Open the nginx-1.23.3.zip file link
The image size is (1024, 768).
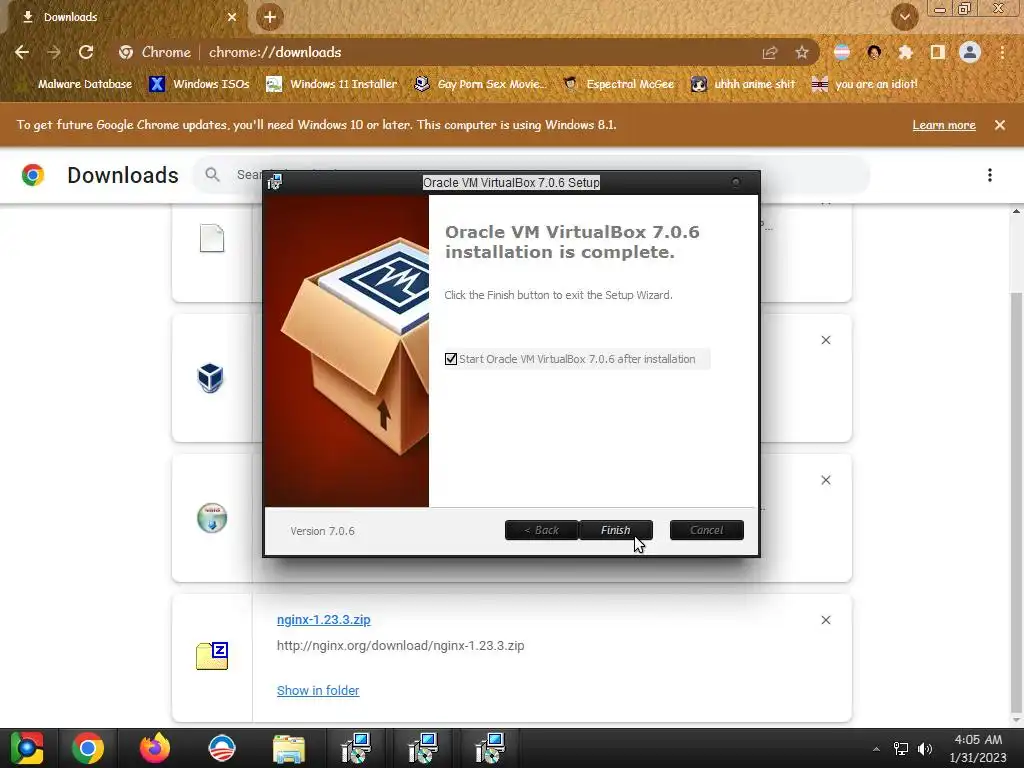pyautogui.click(x=323, y=620)
